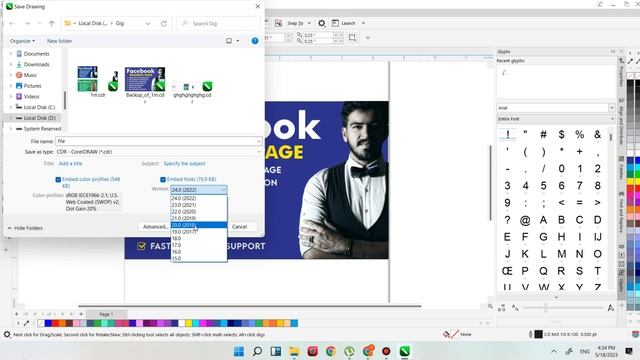
Task: Expand the Documents tree node
Action: (11, 53)
